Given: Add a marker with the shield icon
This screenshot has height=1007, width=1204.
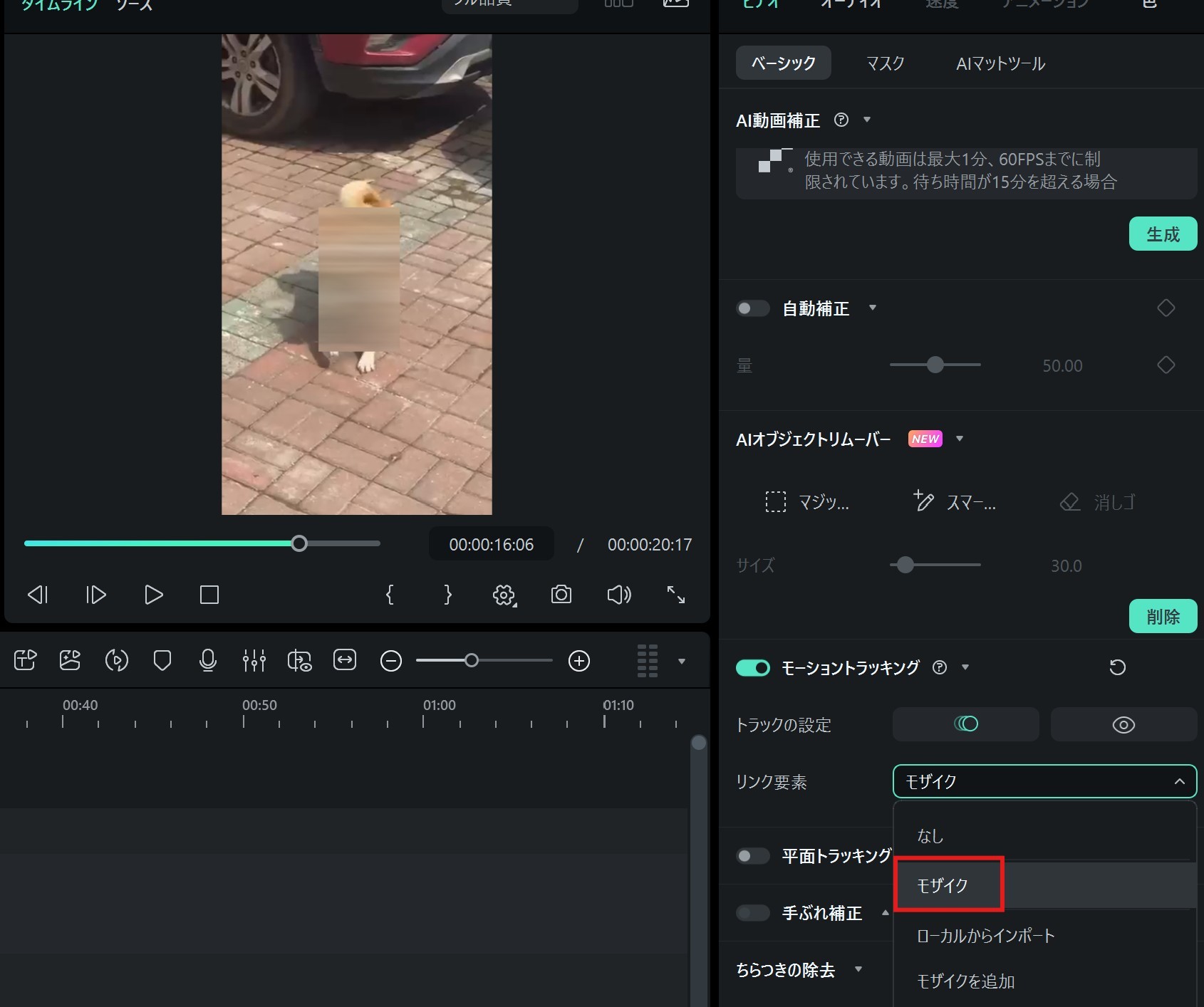Looking at the screenshot, I should coord(162,661).
